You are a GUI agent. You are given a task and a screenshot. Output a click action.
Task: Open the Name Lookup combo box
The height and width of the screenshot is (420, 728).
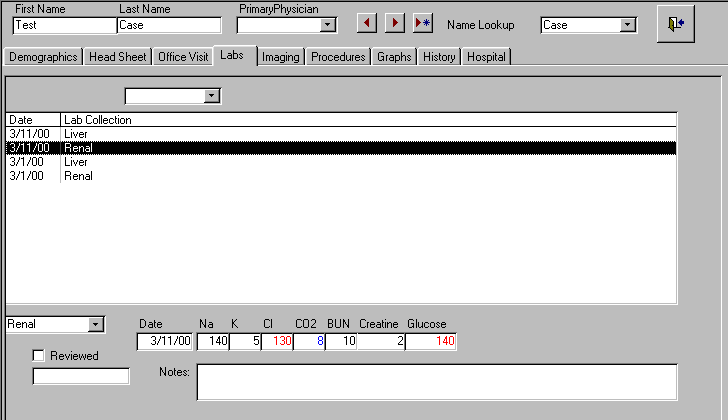pos(628,25)
